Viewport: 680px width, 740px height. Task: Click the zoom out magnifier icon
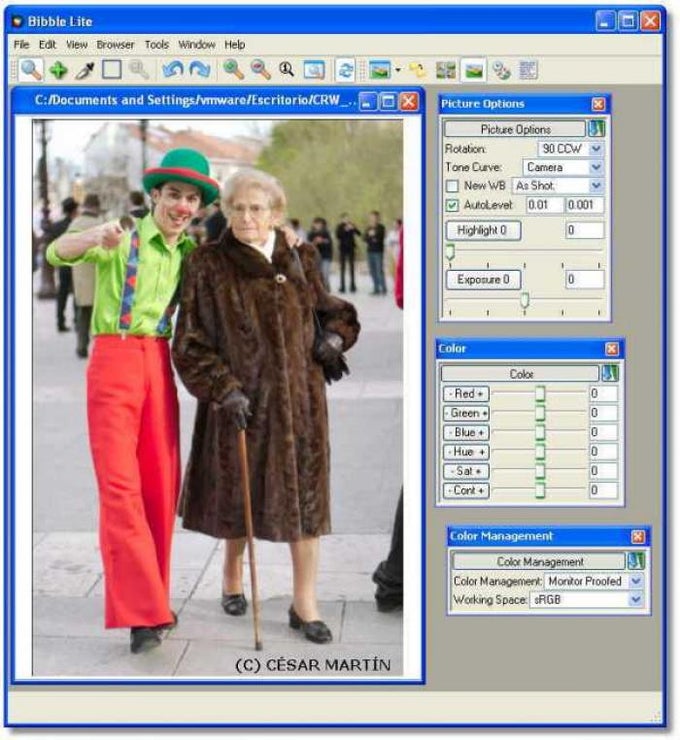260,70
